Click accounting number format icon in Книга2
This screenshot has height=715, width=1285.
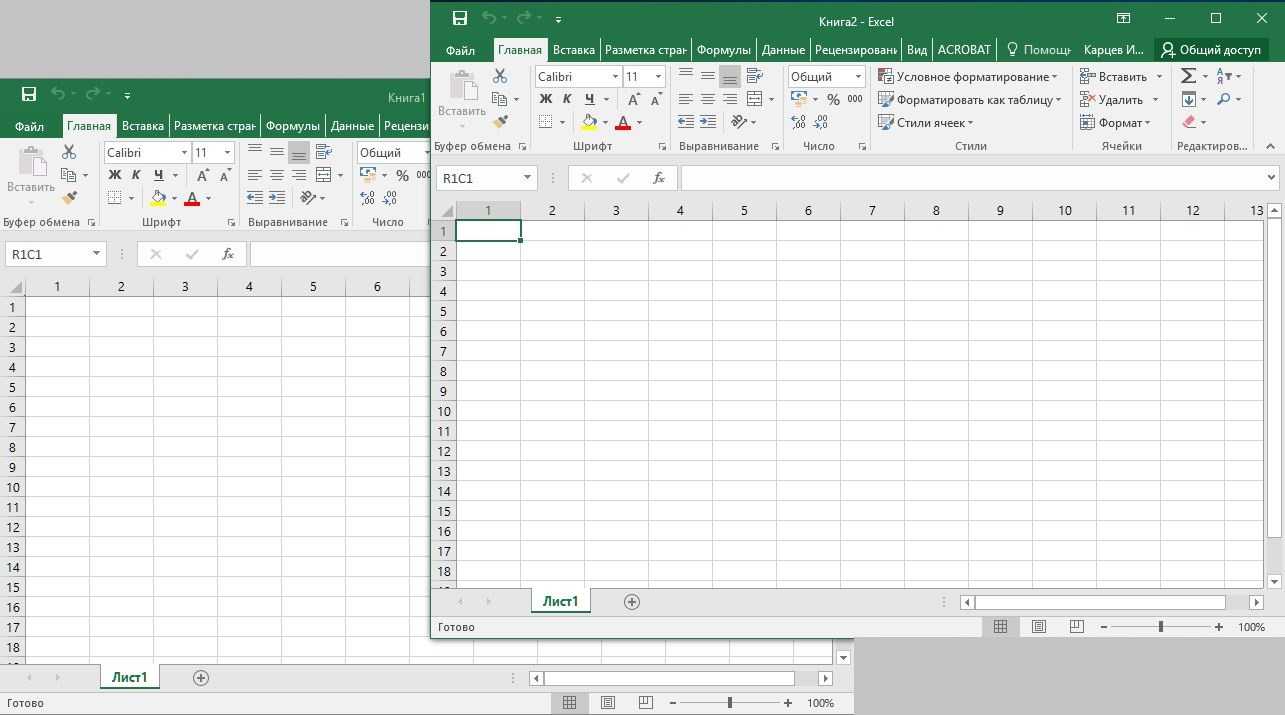799,99
